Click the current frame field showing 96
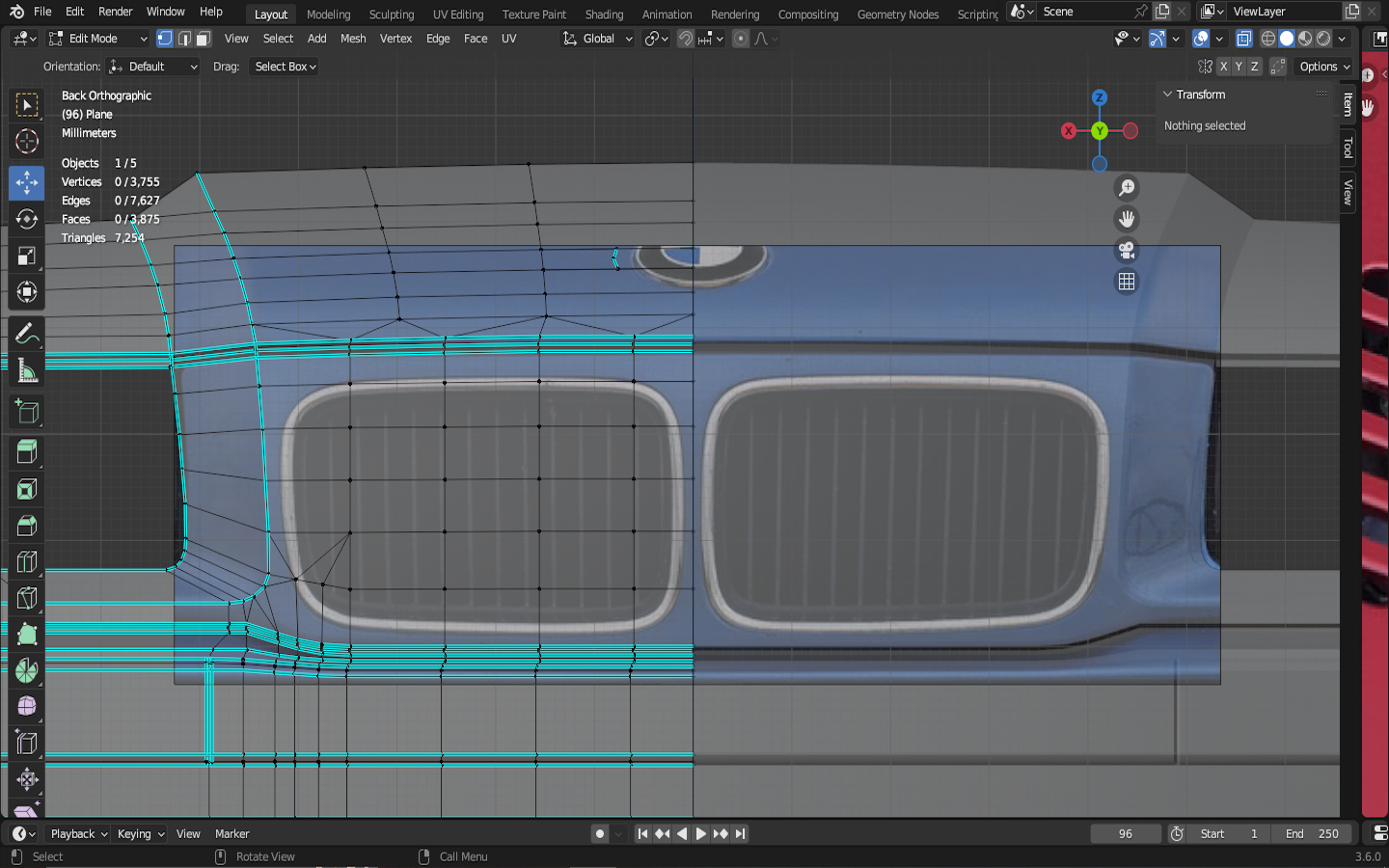 pos(1125,833)
